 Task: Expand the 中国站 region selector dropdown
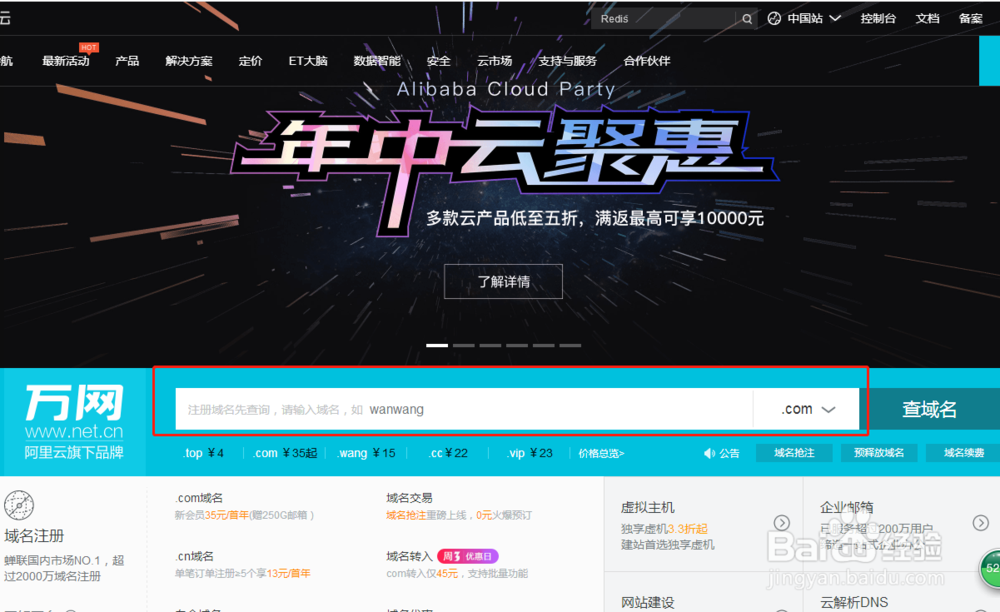coord(836,18)
